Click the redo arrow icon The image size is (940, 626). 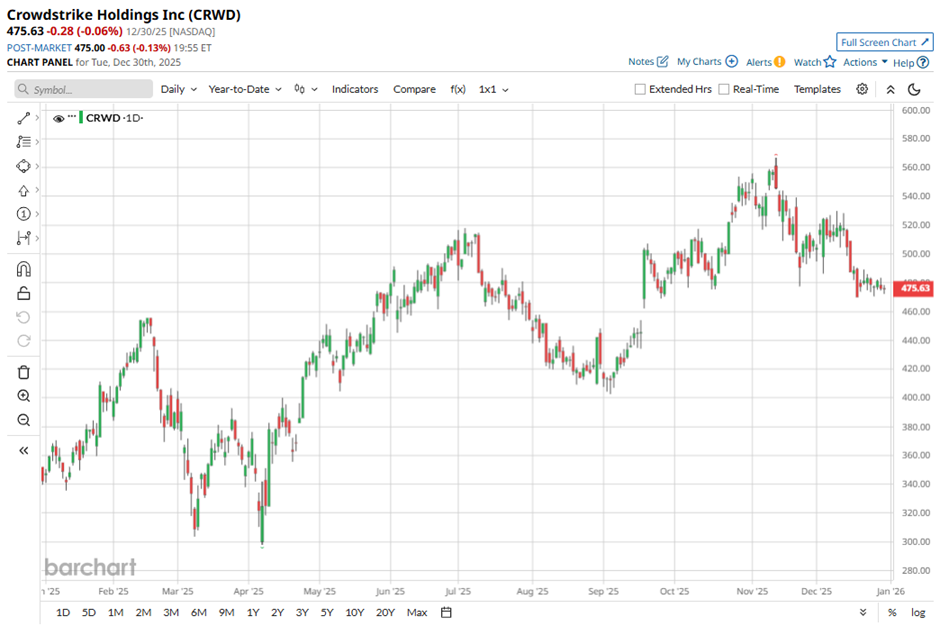coord(23,341)
